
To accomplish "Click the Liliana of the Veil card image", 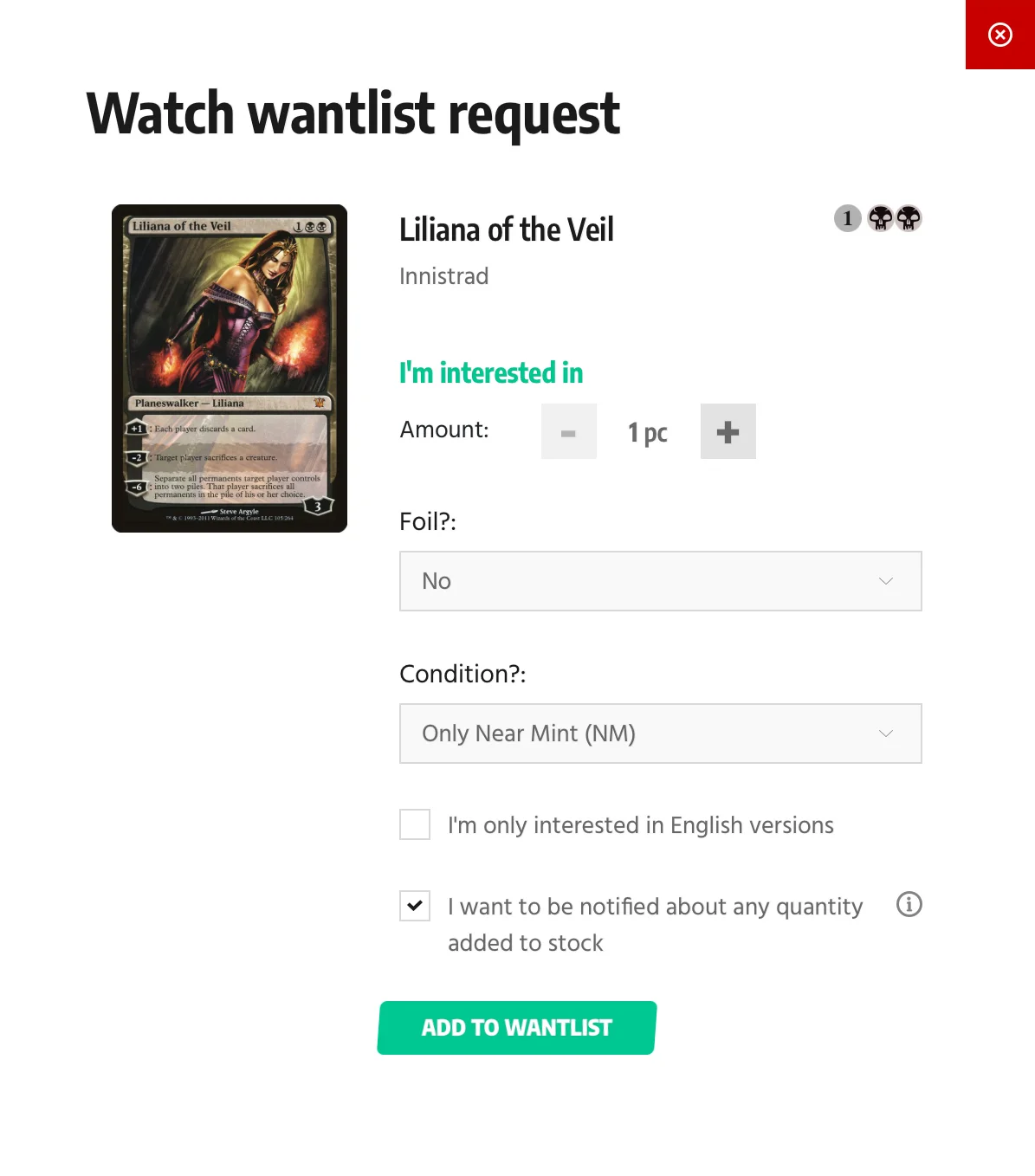I will tap(230, 368).
